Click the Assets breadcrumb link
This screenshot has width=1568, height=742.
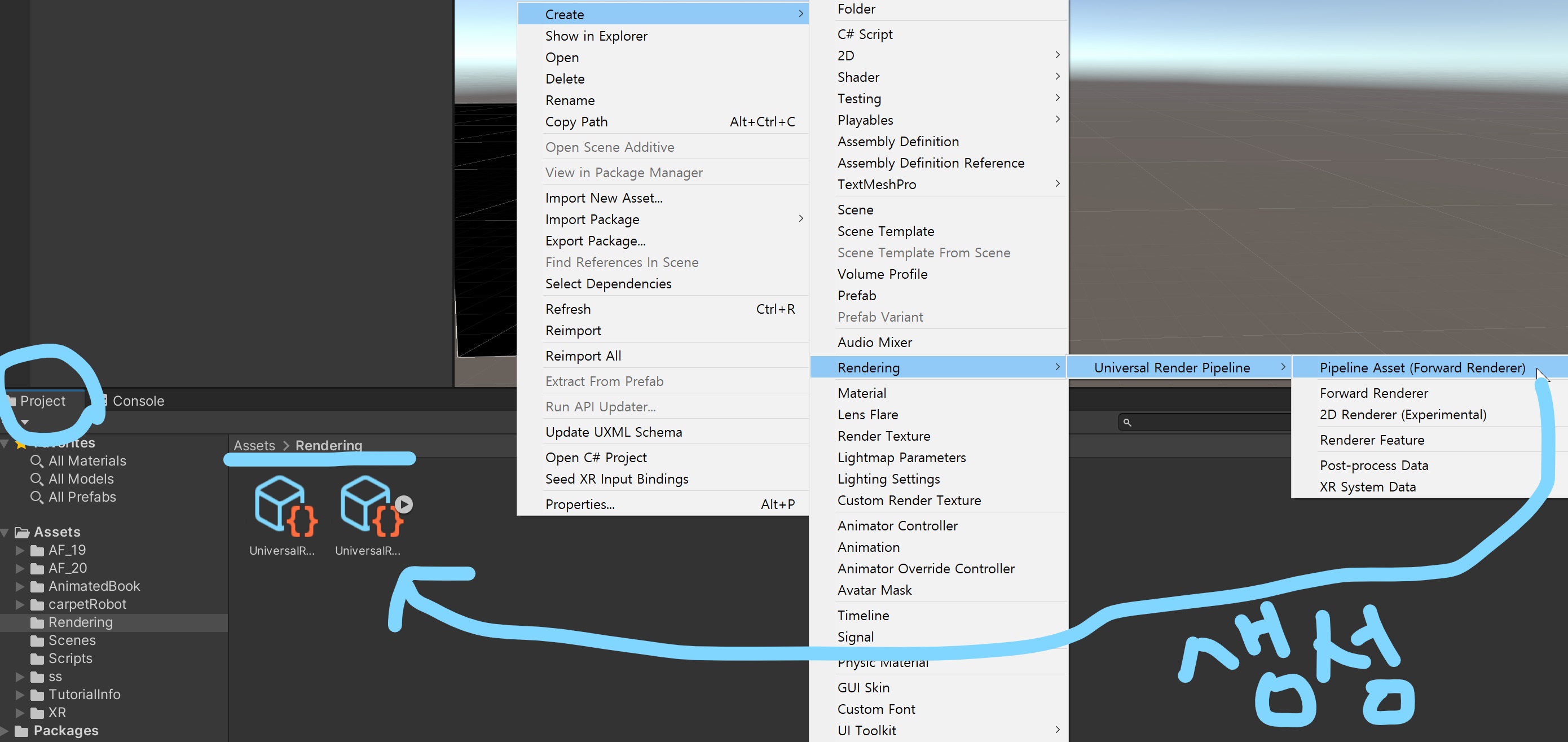pos(254,445)
